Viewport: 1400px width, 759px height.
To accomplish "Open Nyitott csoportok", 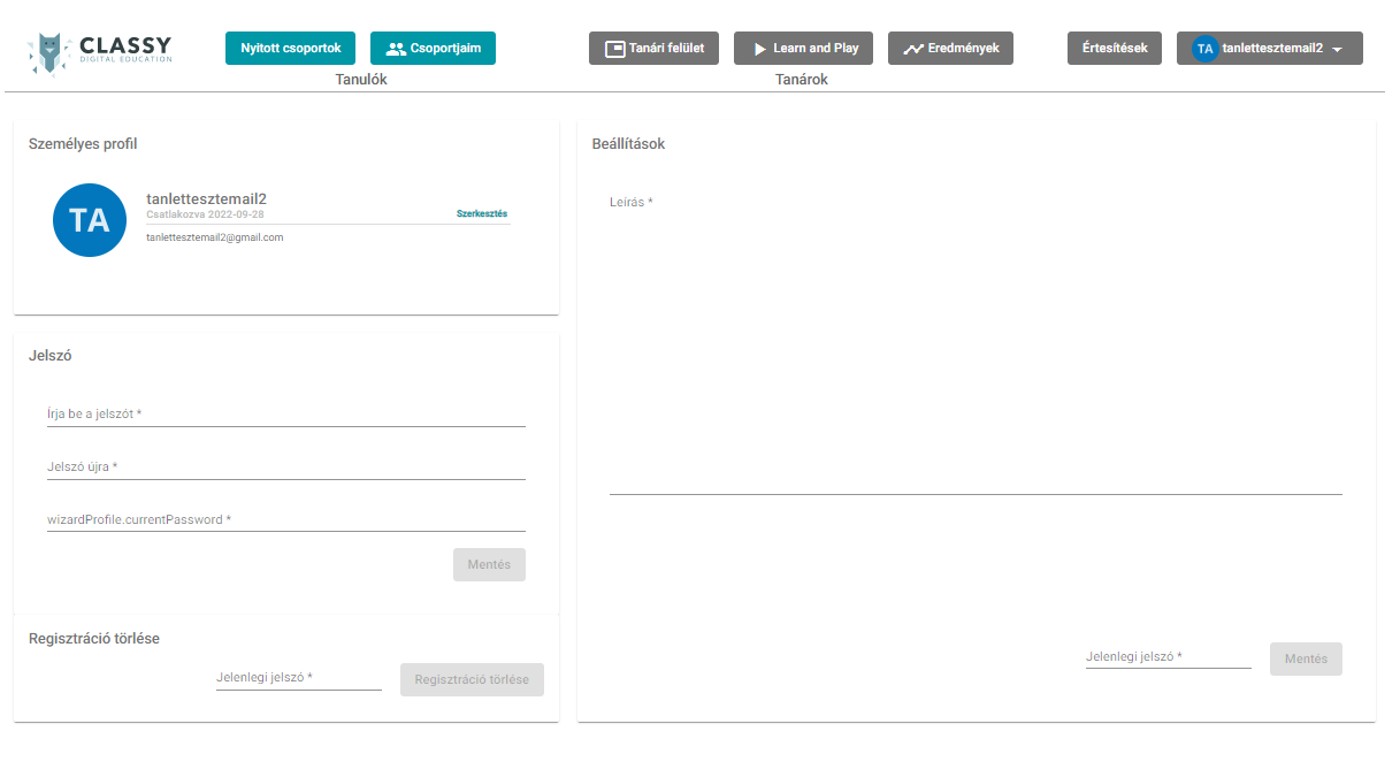I will pyautogui.click(x=290, y=48).
